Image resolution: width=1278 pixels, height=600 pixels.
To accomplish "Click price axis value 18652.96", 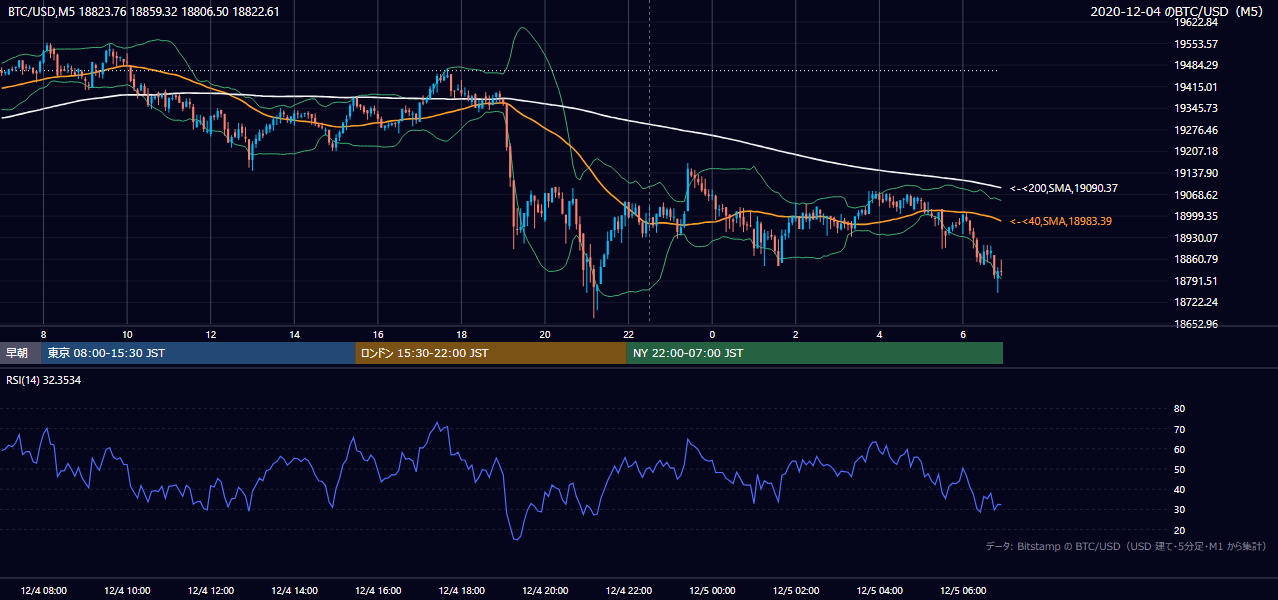I will tap(1195, 324).
